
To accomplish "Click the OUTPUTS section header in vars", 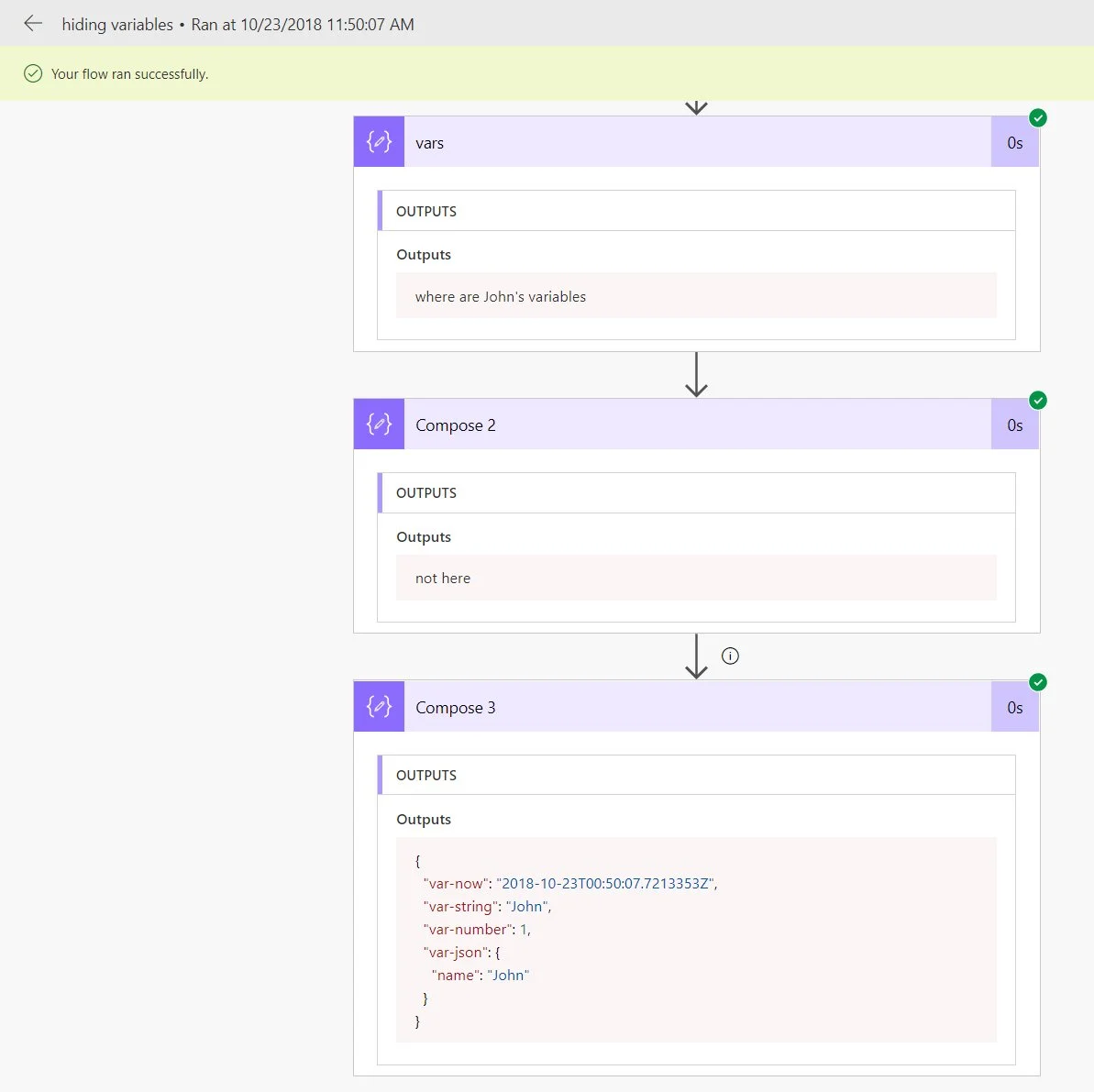I will [x=426, y=211].
